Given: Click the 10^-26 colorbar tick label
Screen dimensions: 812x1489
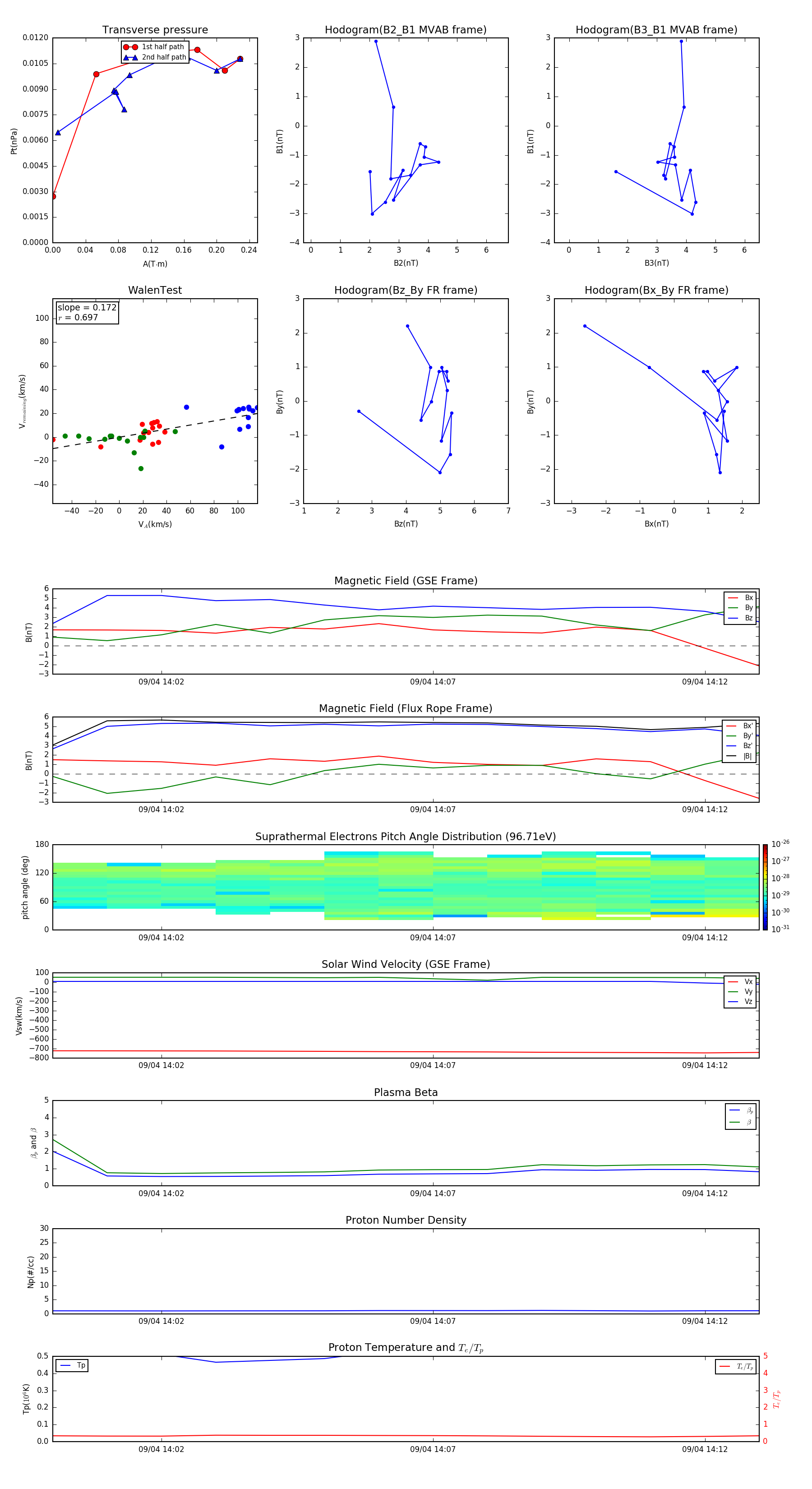Looking at the screenshot, I should (x=780, y=844).
